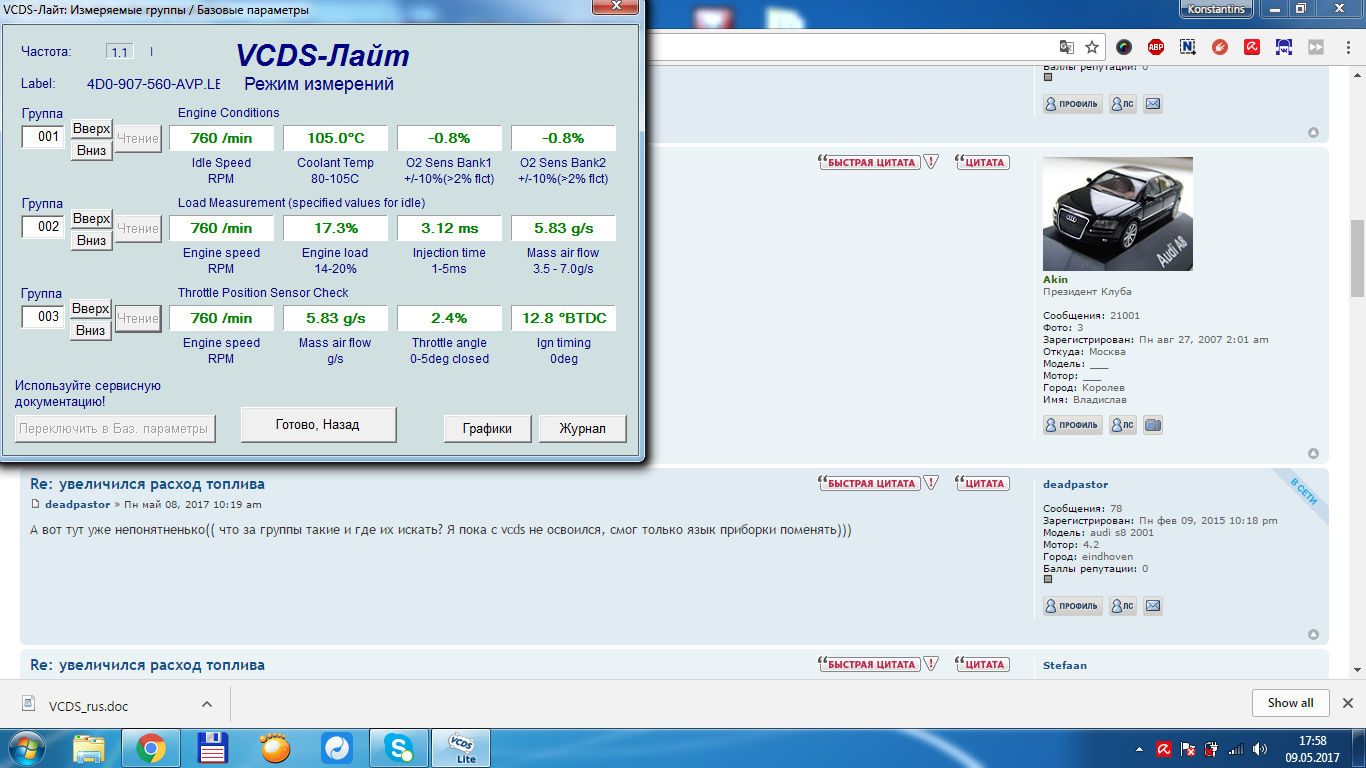Open the deadpastor username link in sidebar
1366x768 pixels.
[1075, 485]
